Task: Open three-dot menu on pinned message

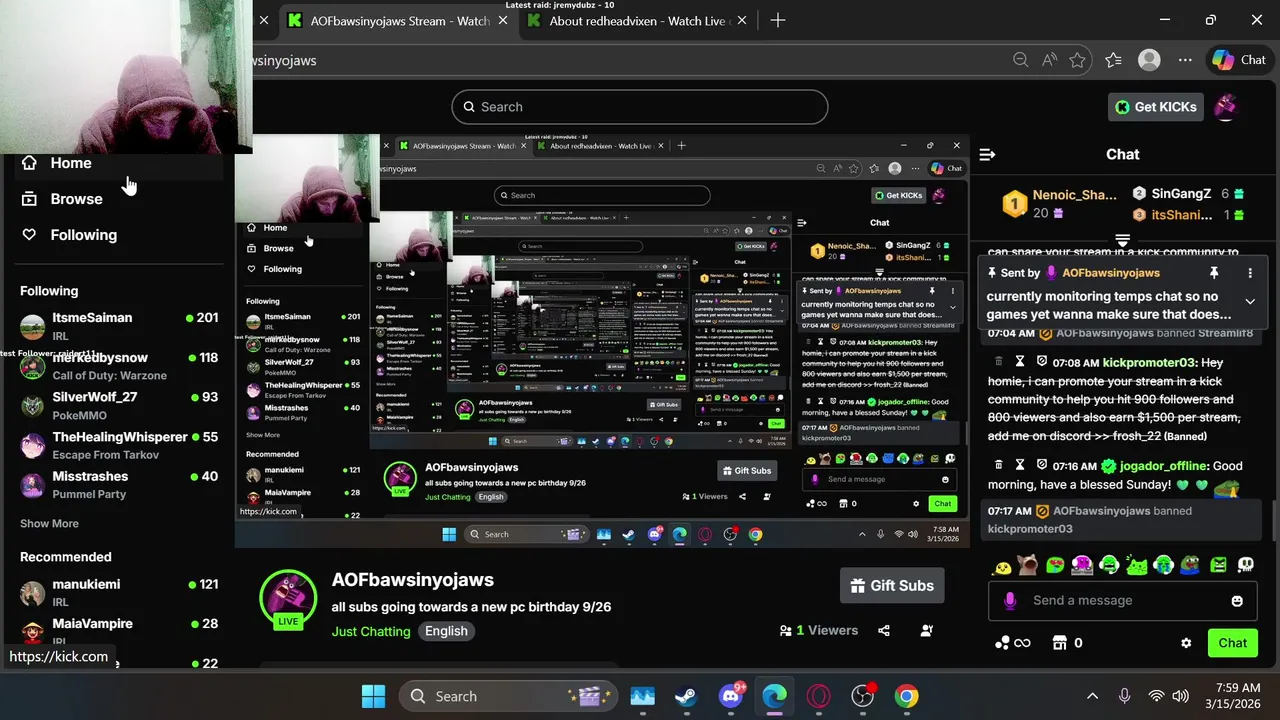Action: (1250, 273)
